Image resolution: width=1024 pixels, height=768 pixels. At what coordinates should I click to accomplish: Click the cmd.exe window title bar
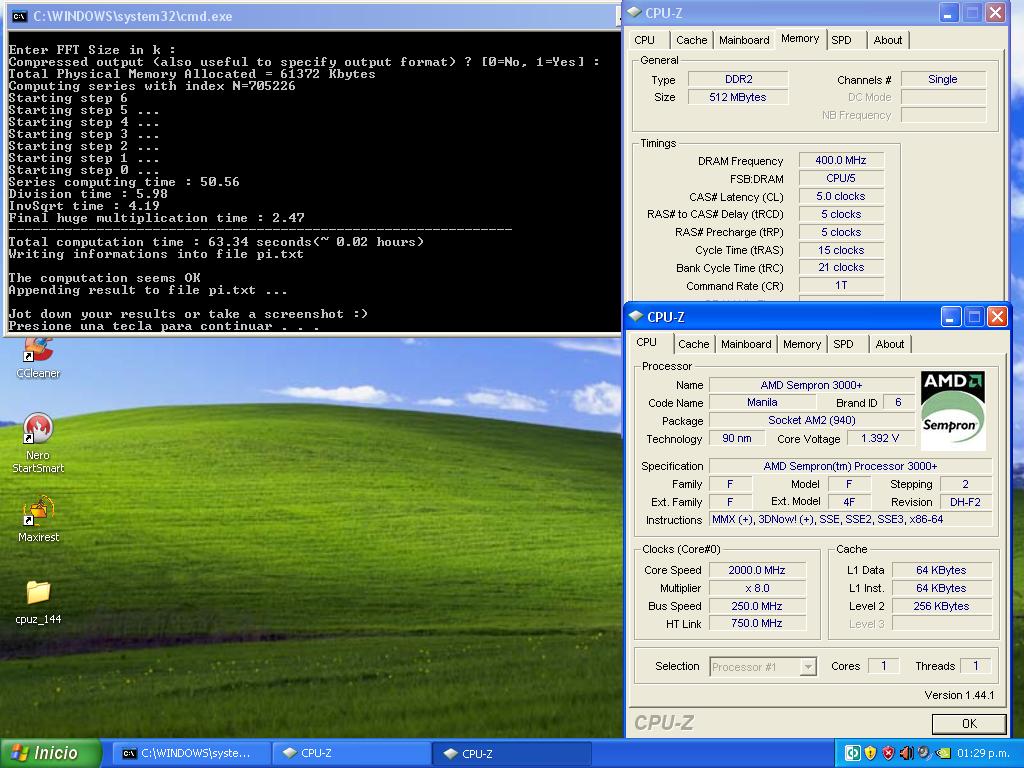[x=312, y=16]
